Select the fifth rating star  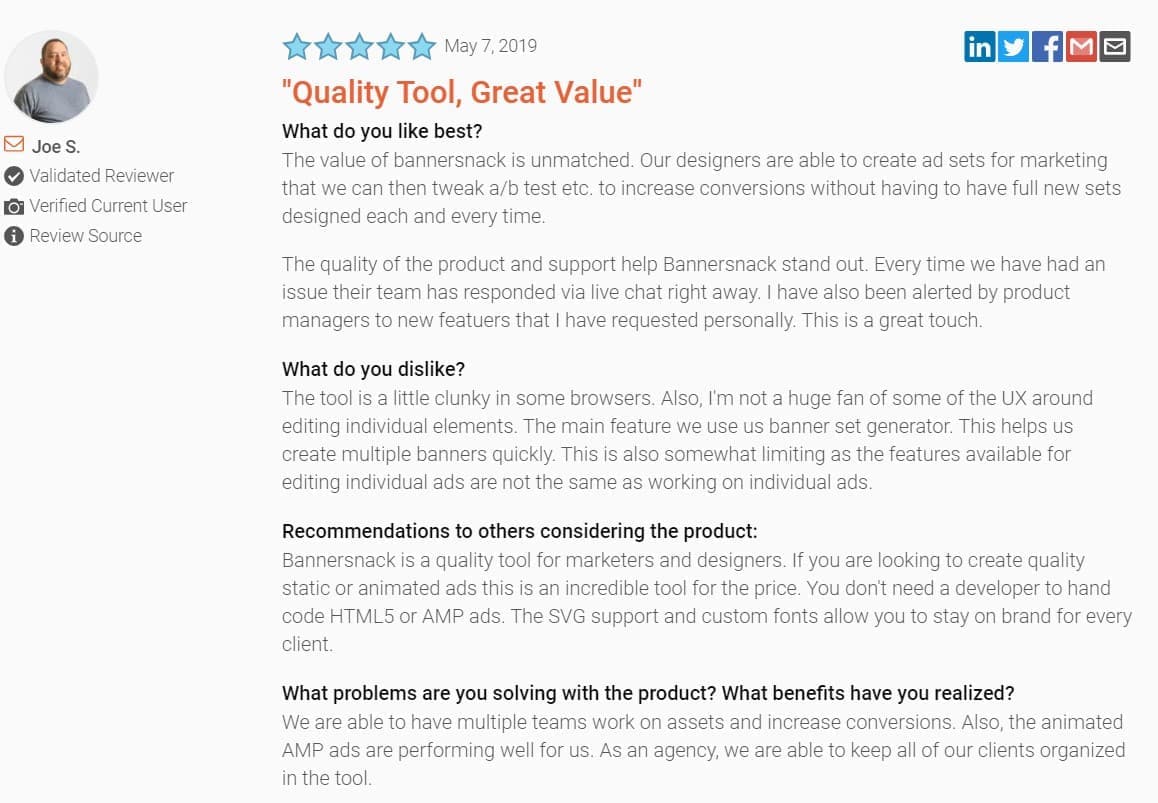420,46
